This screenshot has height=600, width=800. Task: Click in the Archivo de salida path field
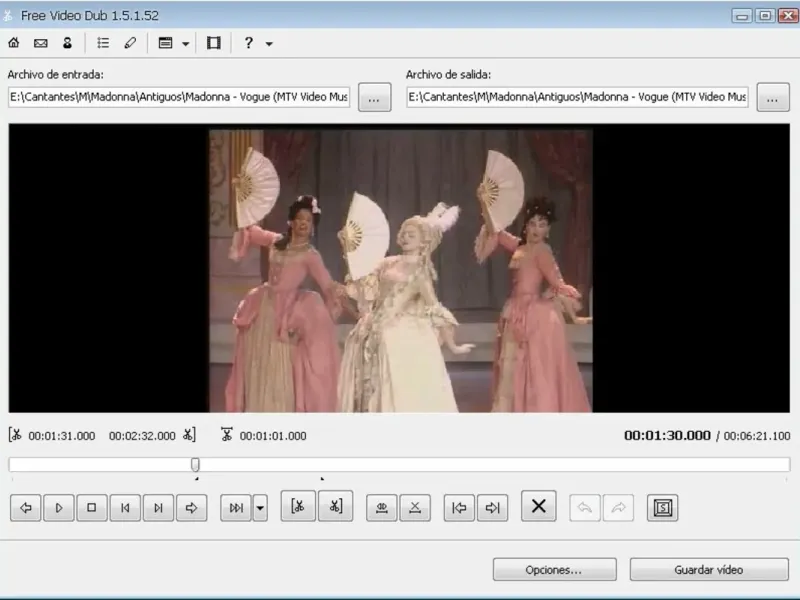tap(577, 97)
